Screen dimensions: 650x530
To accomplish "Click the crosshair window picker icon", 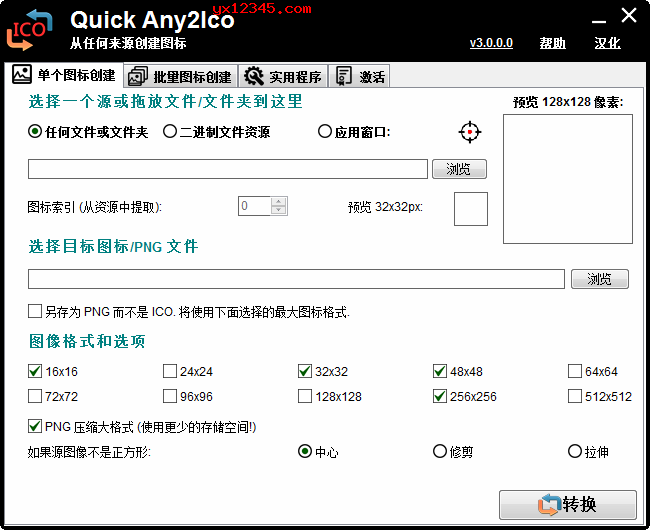I will tap(470, 132).
